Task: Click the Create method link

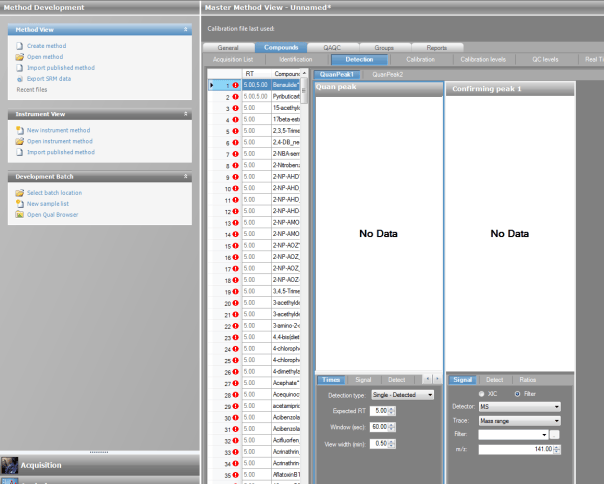Action: pos(46,46)
